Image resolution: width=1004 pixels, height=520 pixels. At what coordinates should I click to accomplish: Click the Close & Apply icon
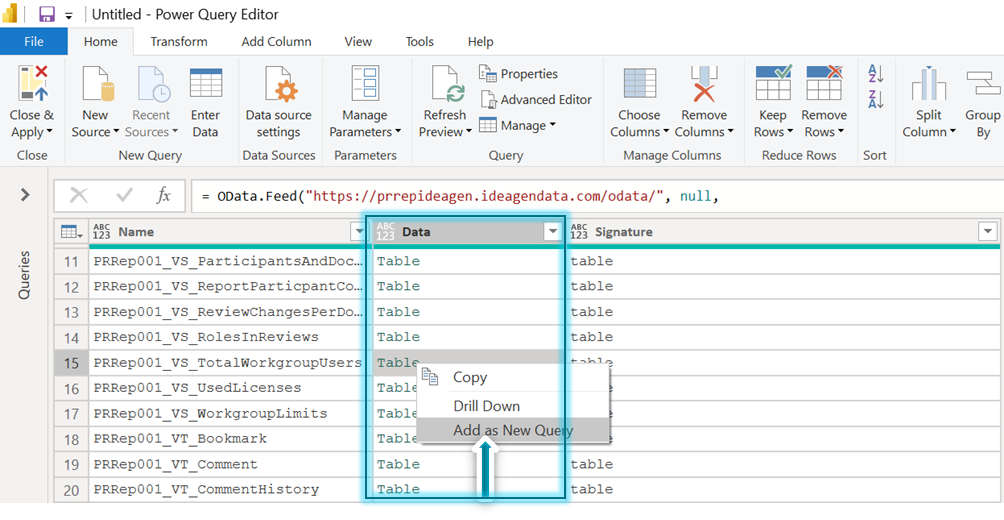tap(33, 83)
